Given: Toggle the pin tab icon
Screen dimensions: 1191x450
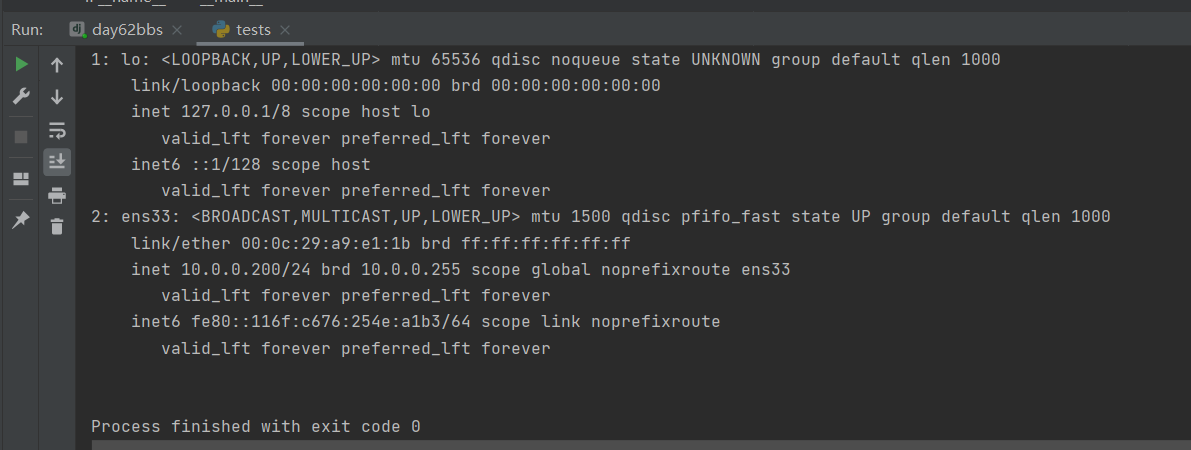Looking at the screenshot, I should [x=21, y=220].
